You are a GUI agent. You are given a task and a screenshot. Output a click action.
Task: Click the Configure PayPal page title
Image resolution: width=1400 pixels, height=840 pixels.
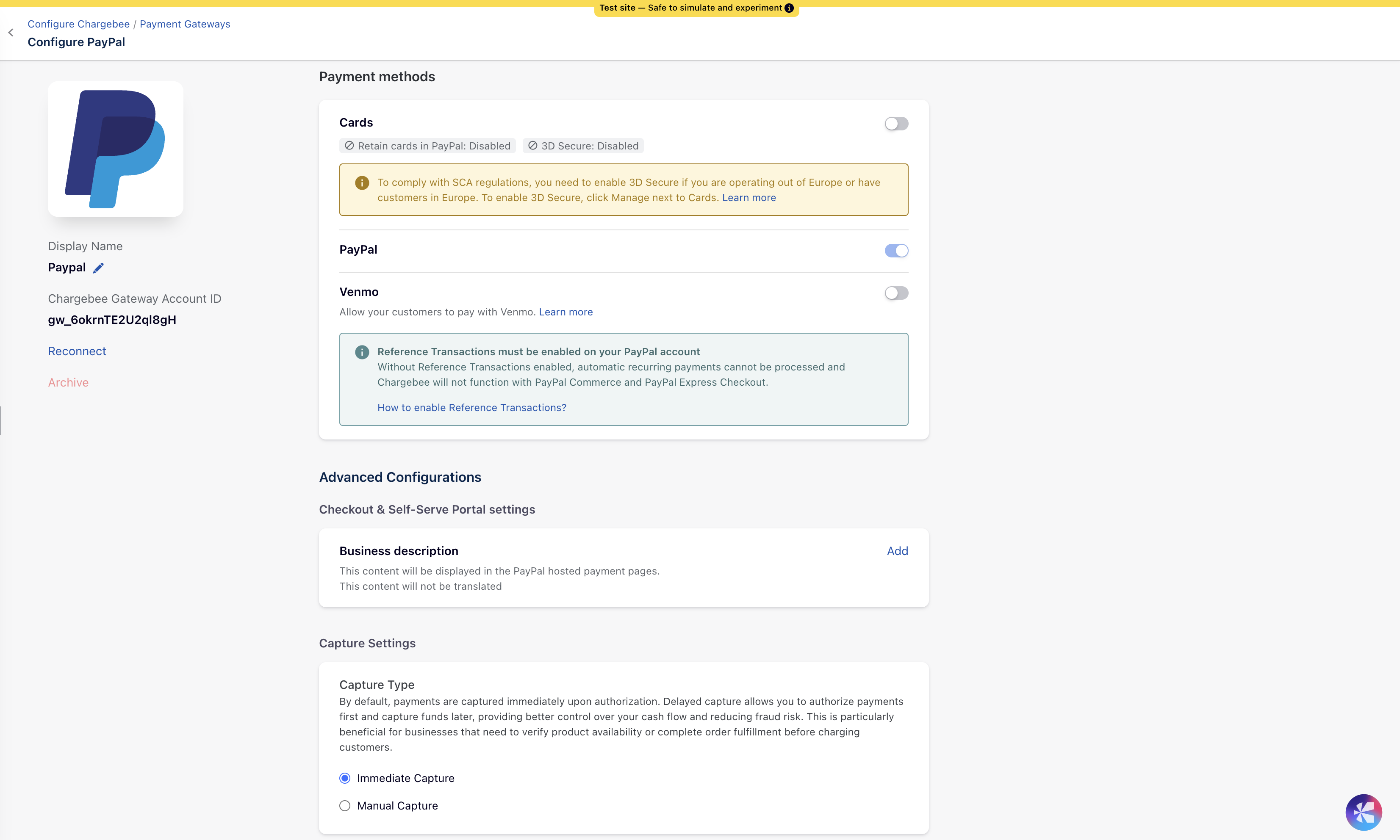pos(76,42)
